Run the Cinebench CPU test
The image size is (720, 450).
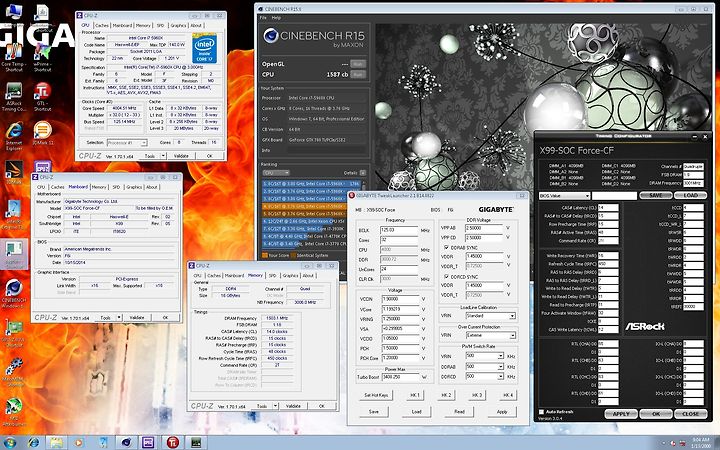pos(358,74)
